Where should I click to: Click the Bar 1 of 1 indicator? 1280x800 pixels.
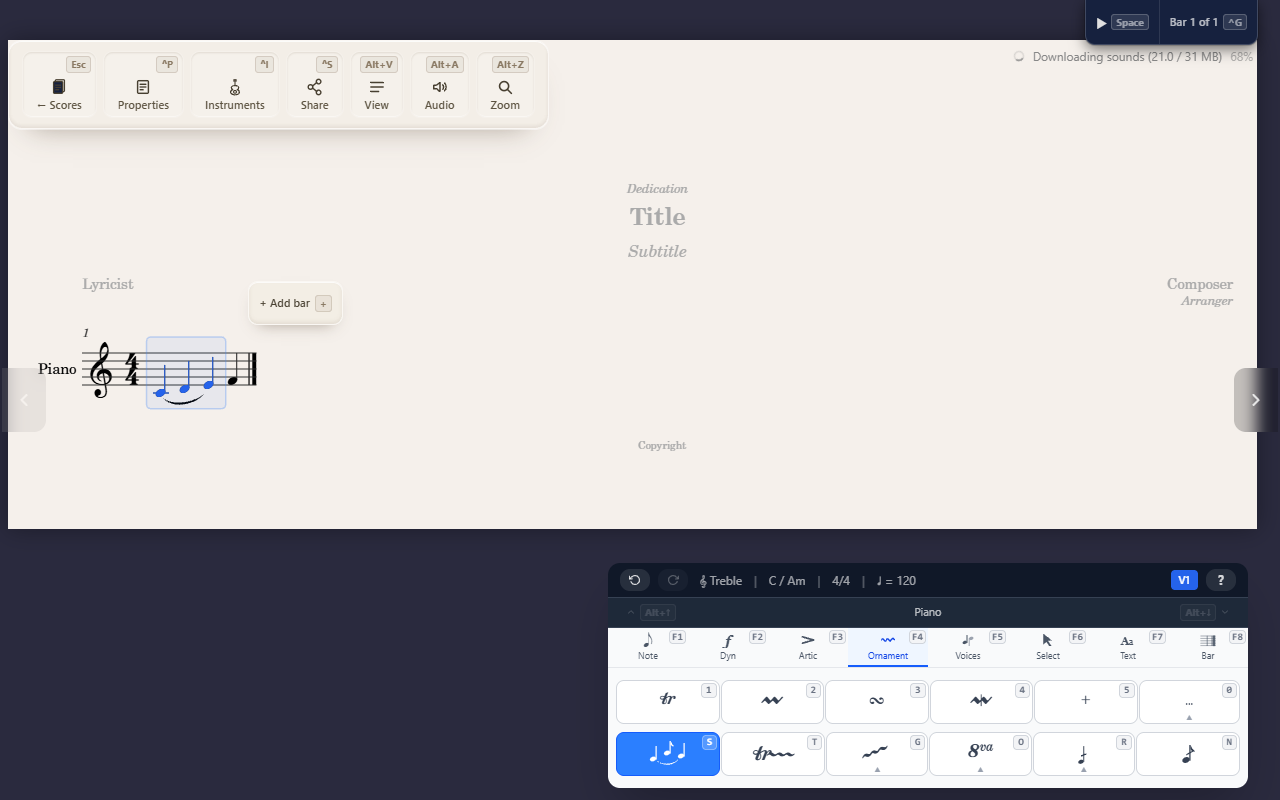click(x=1207, y=22)
